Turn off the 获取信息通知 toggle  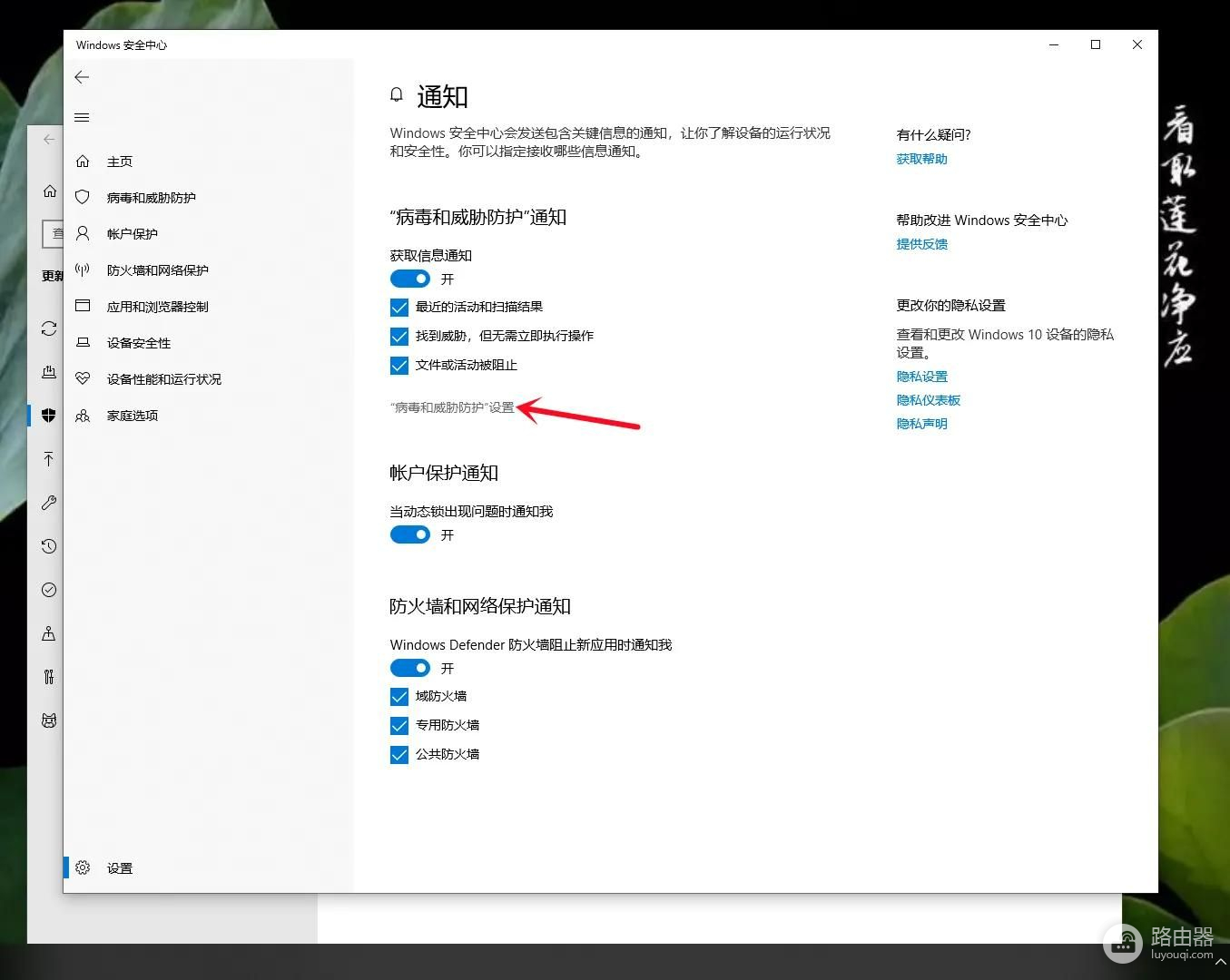tap(410, 279)
